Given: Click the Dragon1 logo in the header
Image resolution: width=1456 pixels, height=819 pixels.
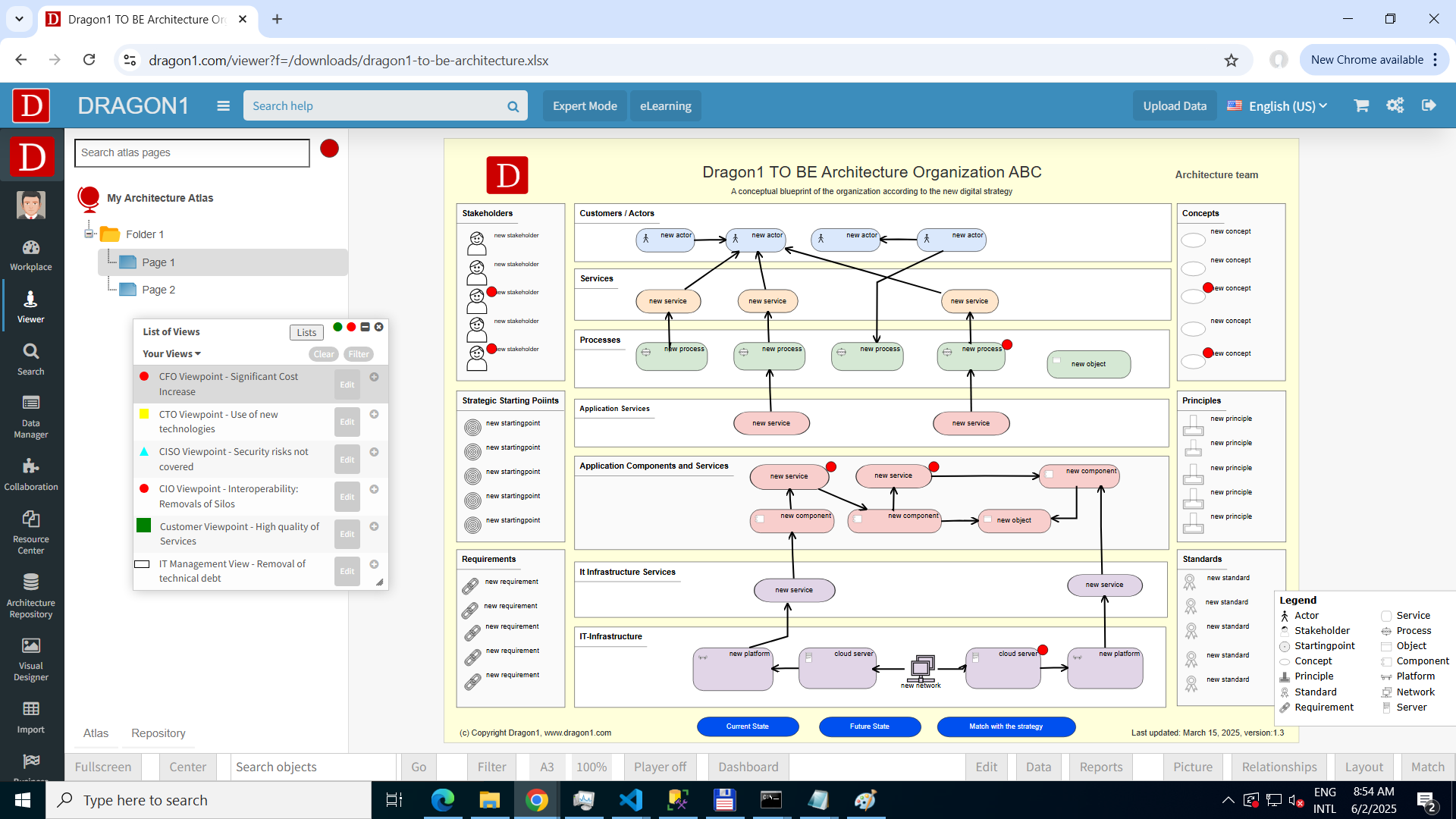Looking at the screenshot, I should (31, 105).
